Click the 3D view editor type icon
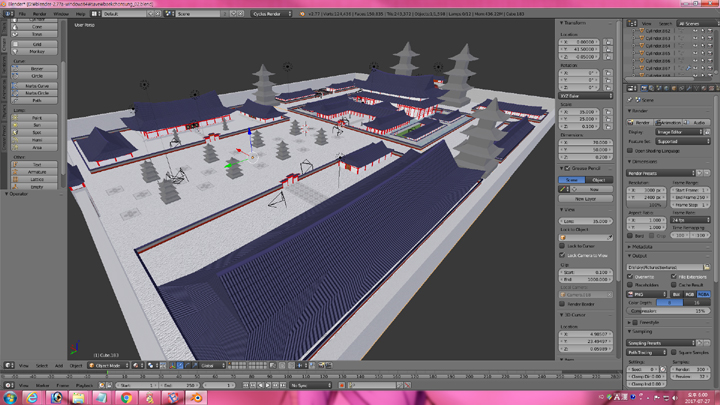The image size is (720, 405). [9, 366]
